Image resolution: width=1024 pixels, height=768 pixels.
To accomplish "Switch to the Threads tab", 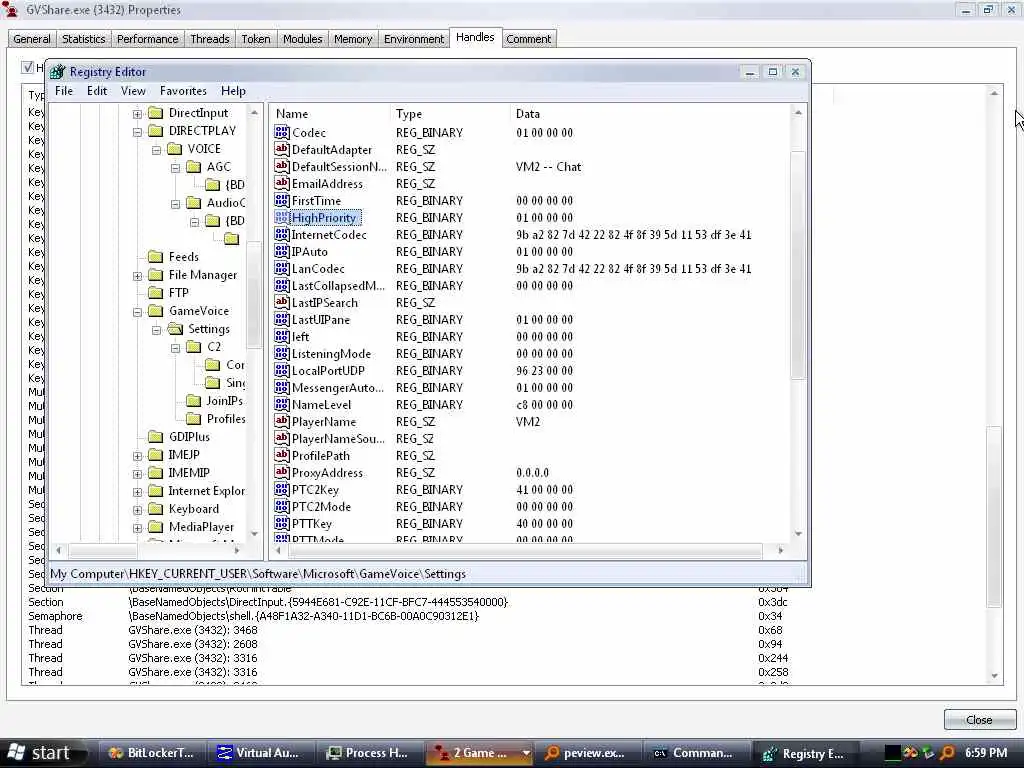I will pyautogui.click(x=210, y=39).
